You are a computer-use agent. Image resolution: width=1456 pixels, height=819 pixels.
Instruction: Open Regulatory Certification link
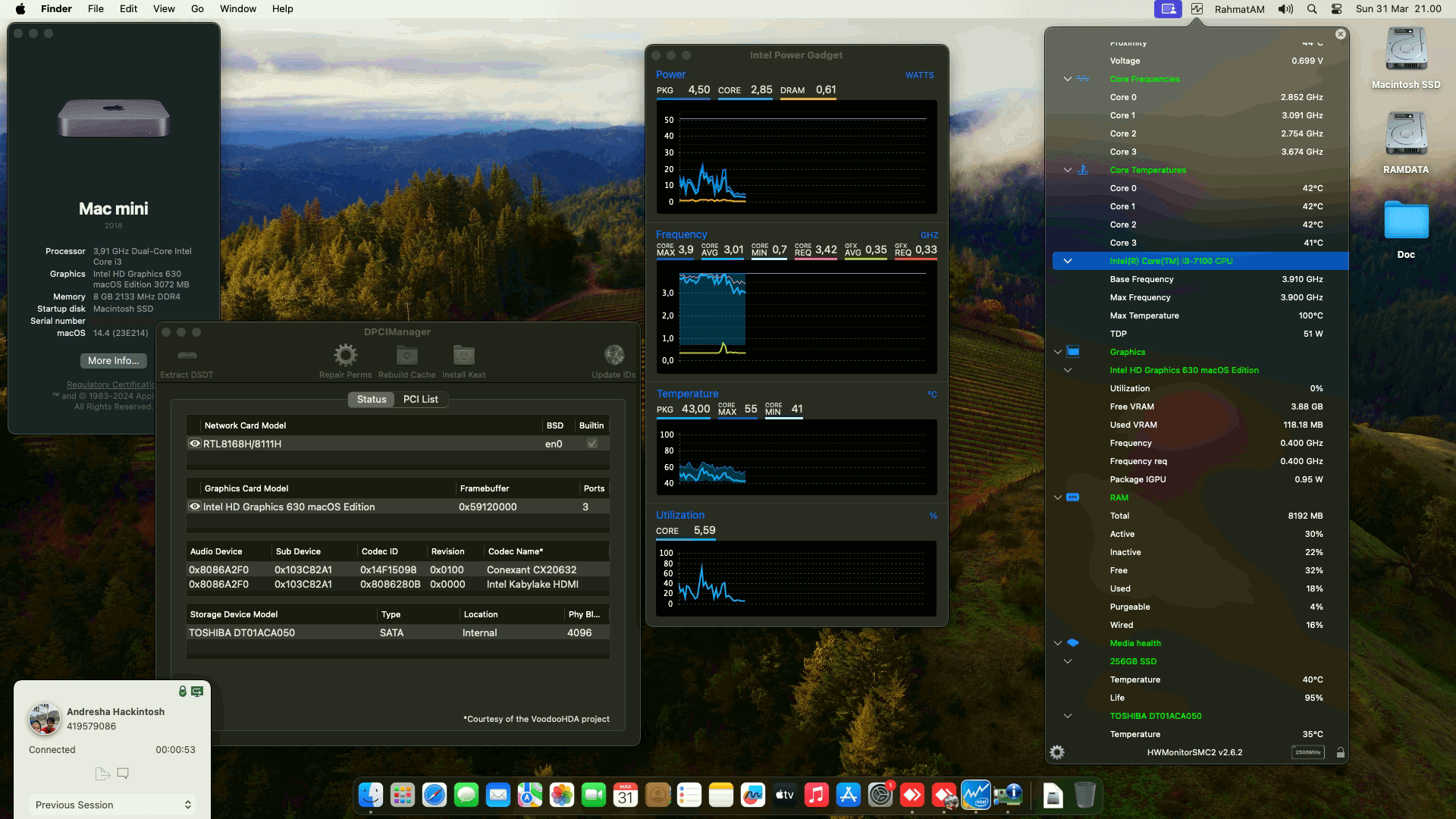click(x=111, y=384)
